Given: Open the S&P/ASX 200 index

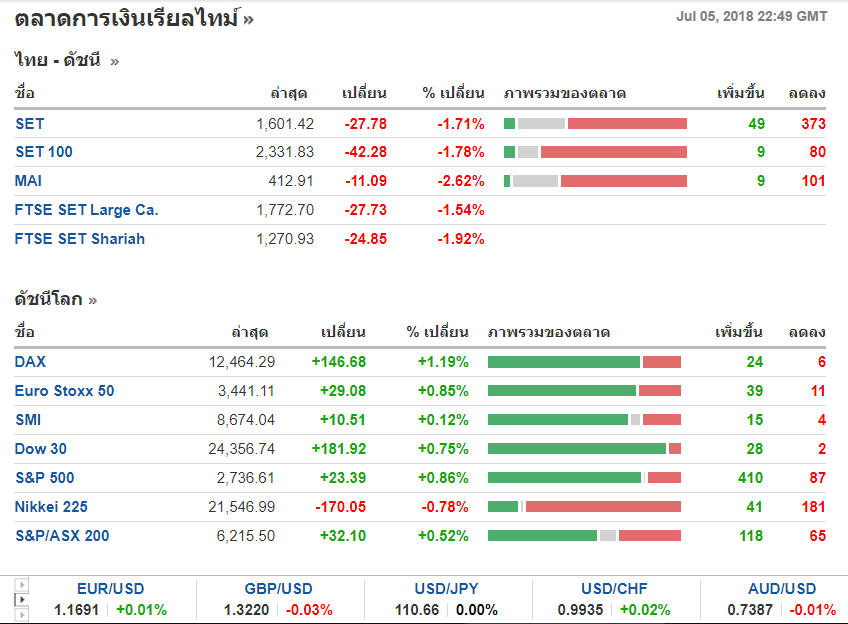Looking at the screenshot, I should tap(62, 536).
